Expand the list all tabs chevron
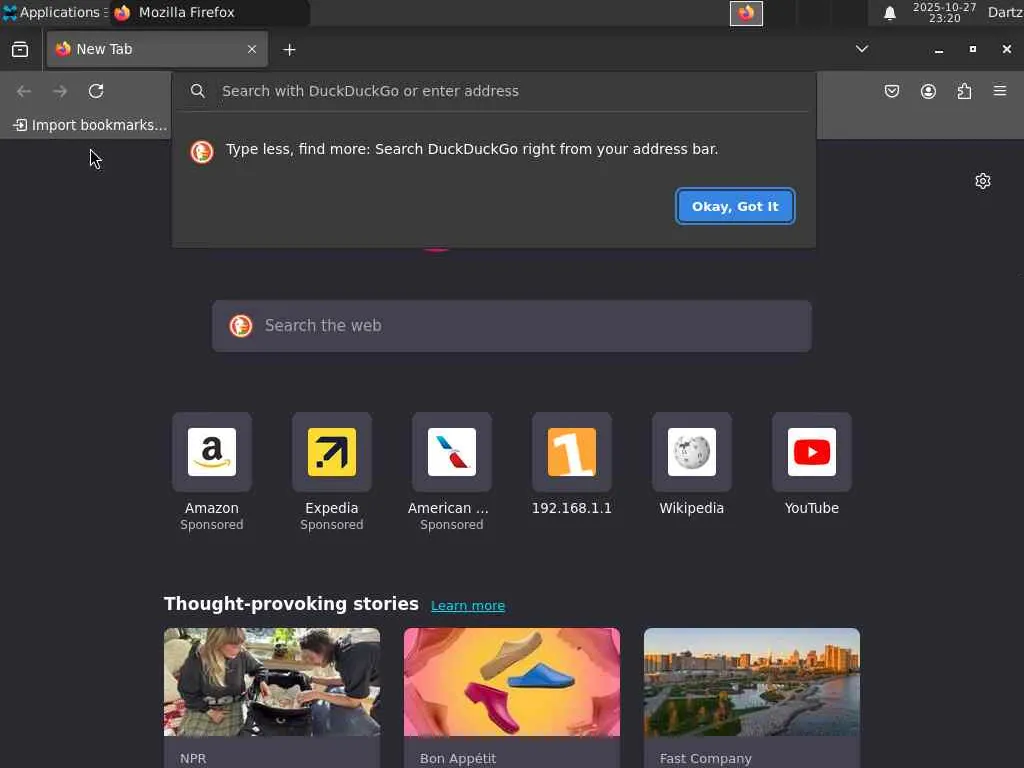The image size is (1024, 768). pyautogui.click(x=862, y=49)
